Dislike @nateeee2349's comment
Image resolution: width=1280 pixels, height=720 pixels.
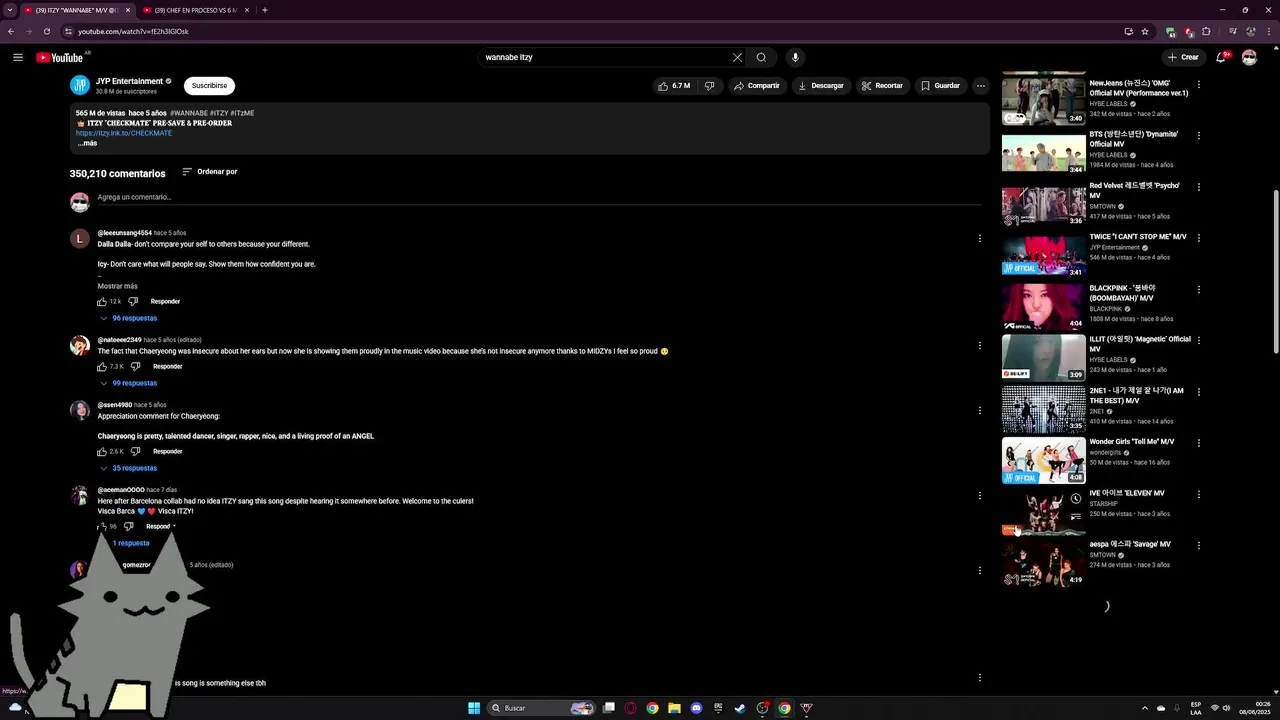134,366
